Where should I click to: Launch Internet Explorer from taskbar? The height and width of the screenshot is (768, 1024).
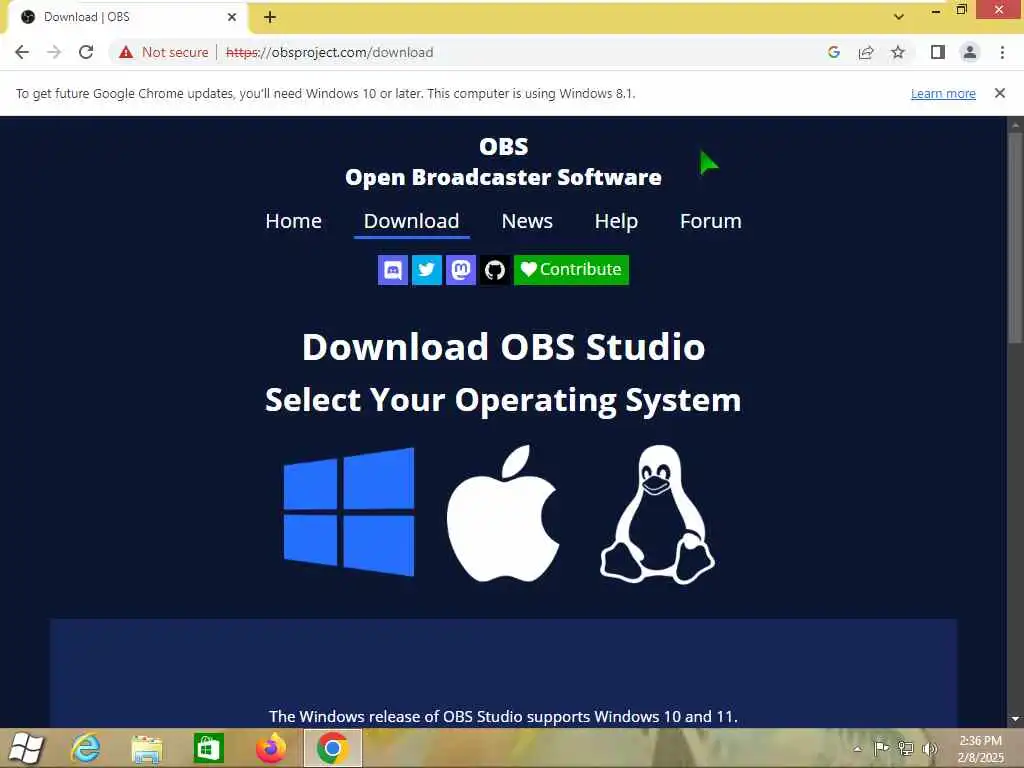pos(86,748)
